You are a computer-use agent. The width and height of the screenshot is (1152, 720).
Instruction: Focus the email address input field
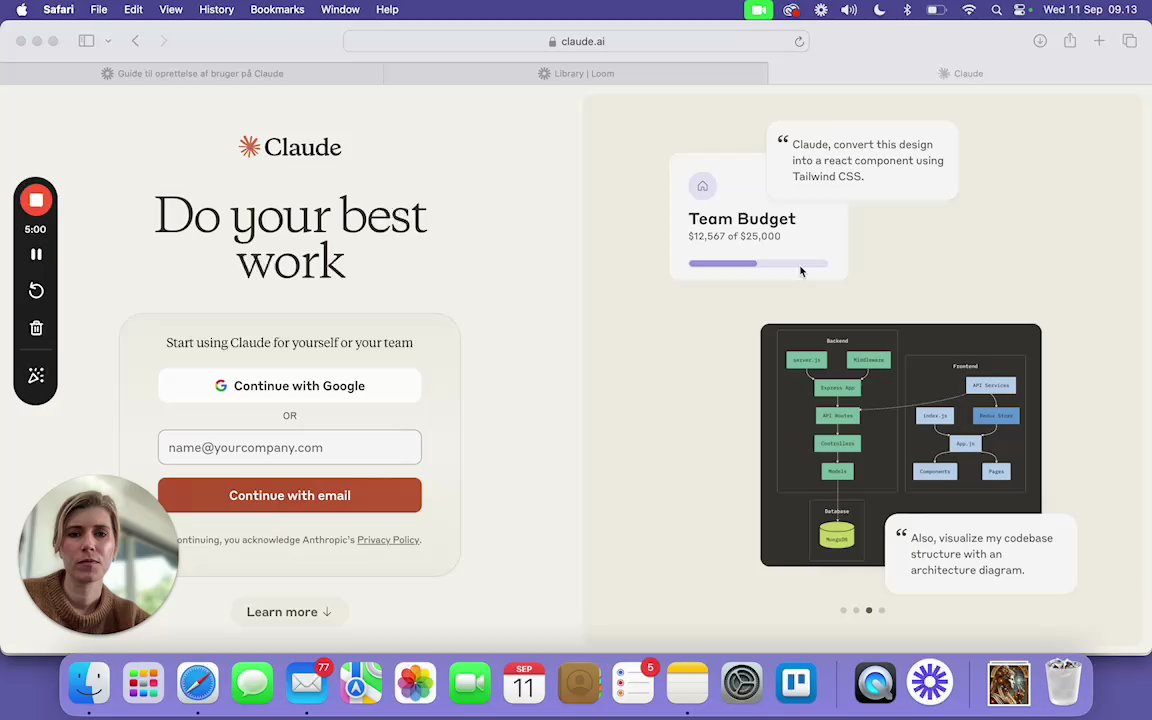289,447
